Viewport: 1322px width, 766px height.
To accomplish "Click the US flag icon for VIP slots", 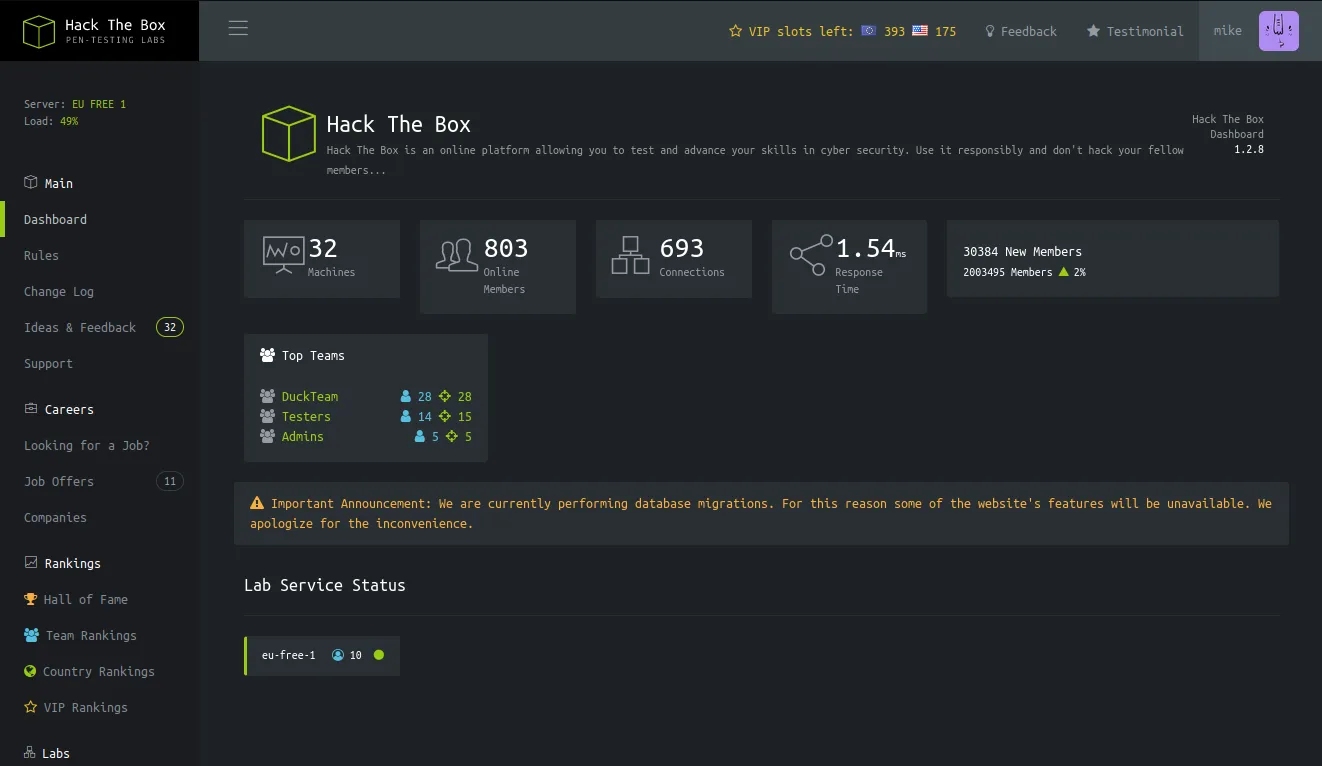I will click(x=920, y=31).
